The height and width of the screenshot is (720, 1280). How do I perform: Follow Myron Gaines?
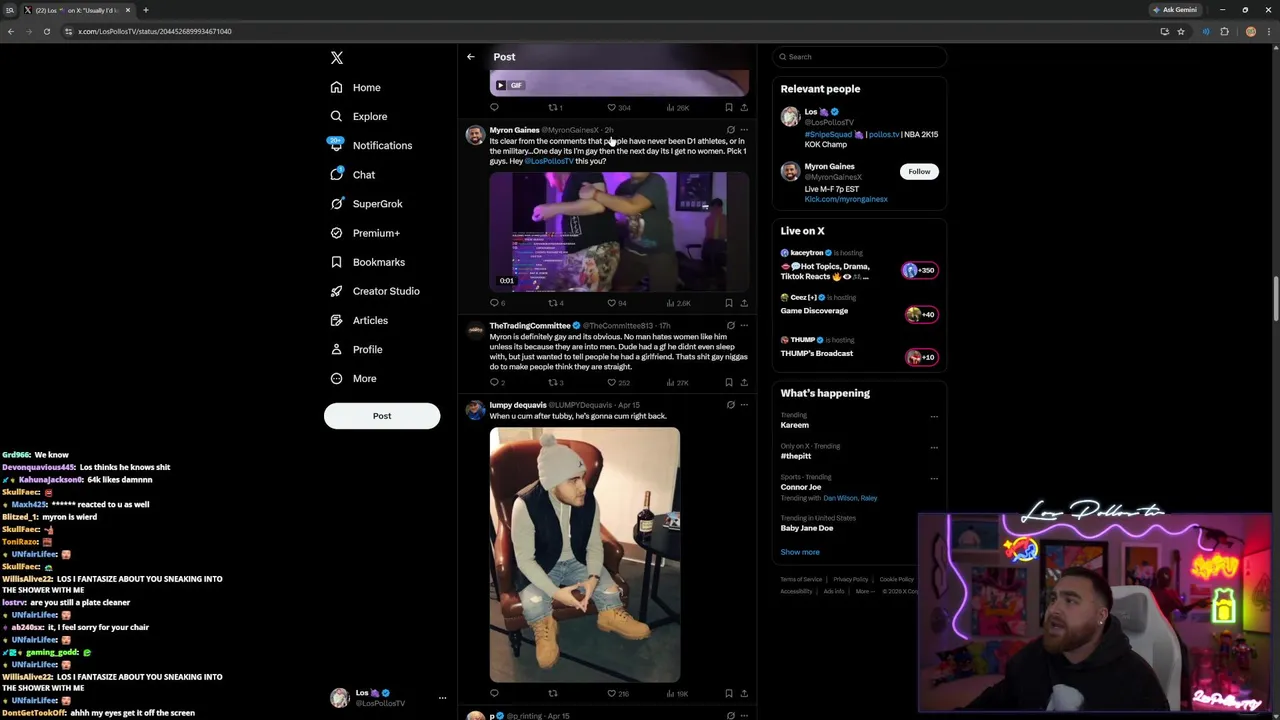[x=919, y=172]
